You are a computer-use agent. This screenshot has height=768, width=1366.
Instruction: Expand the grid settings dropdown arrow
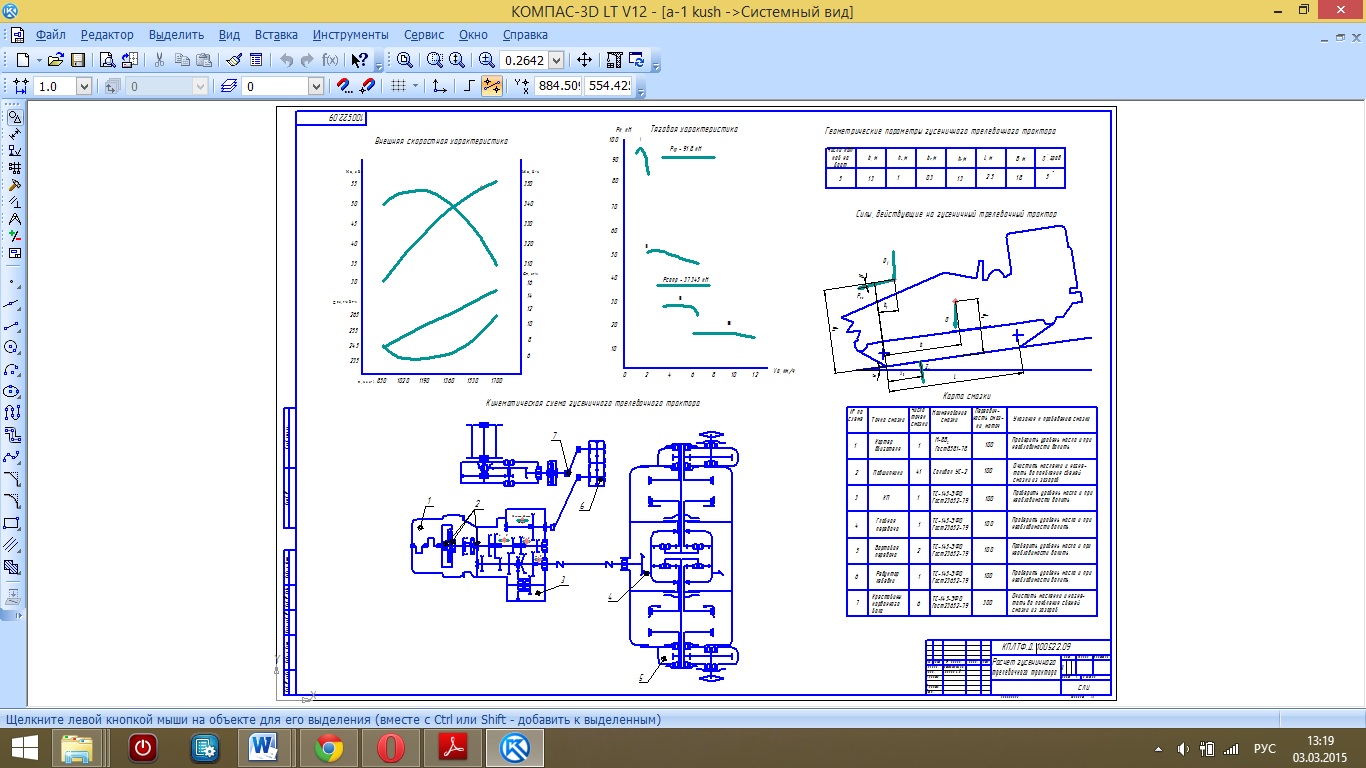click(415, 86)
